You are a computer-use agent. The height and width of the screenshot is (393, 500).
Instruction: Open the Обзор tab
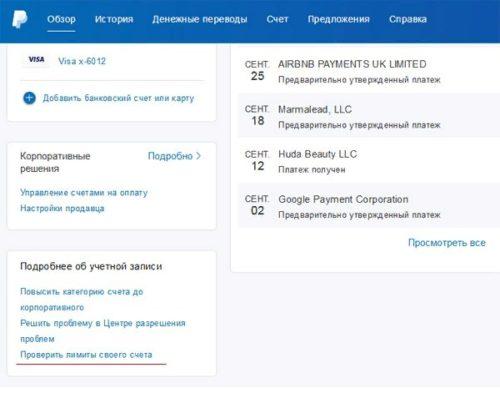[x=61, y=19]
